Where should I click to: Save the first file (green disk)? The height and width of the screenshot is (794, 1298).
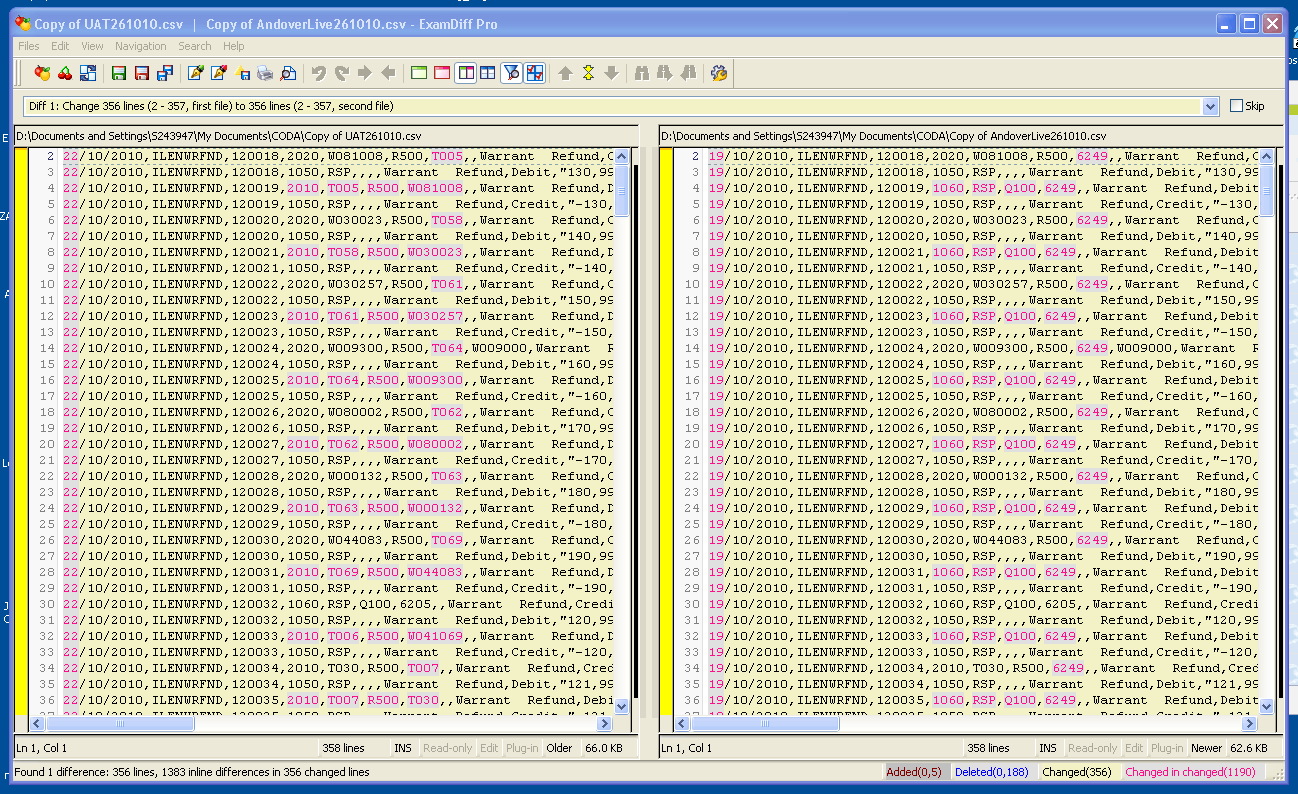tap(119, 73)
